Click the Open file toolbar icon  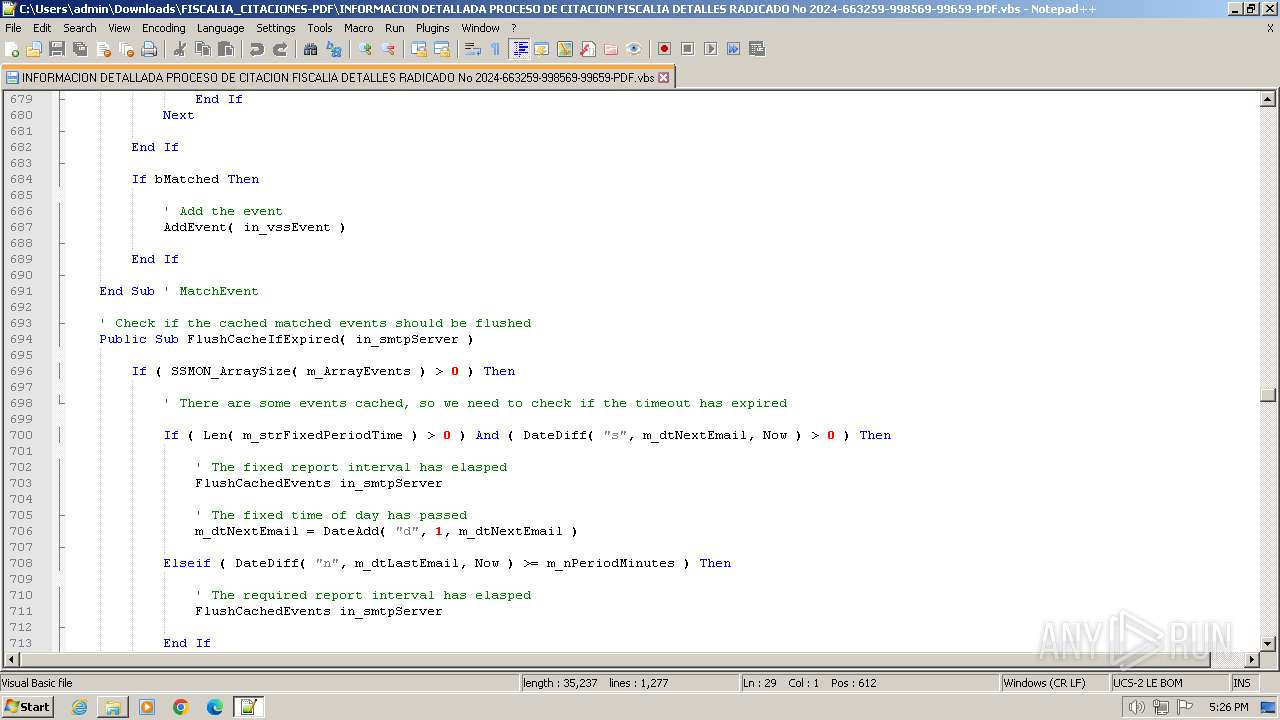(x=34, y=49)
